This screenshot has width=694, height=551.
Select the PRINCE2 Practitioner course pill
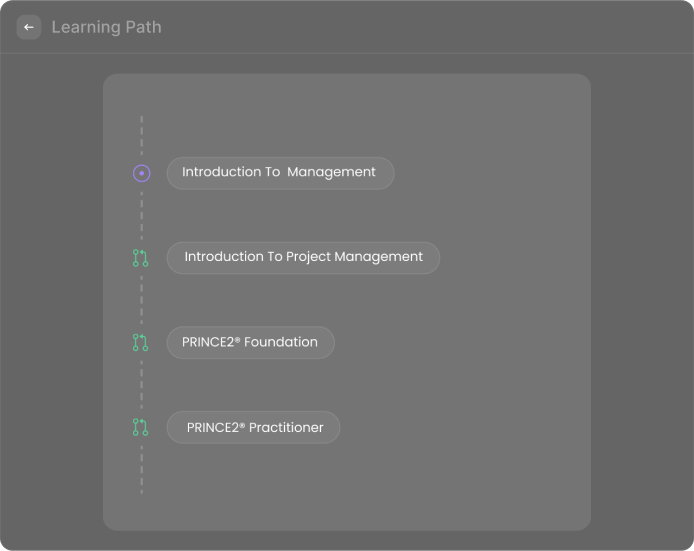click(253, 428)
